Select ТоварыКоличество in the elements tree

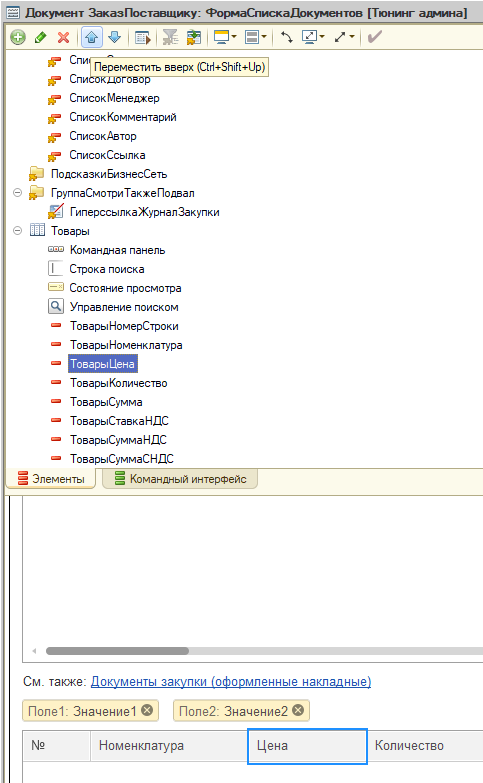pyautogui.click(x=118, y=383)
